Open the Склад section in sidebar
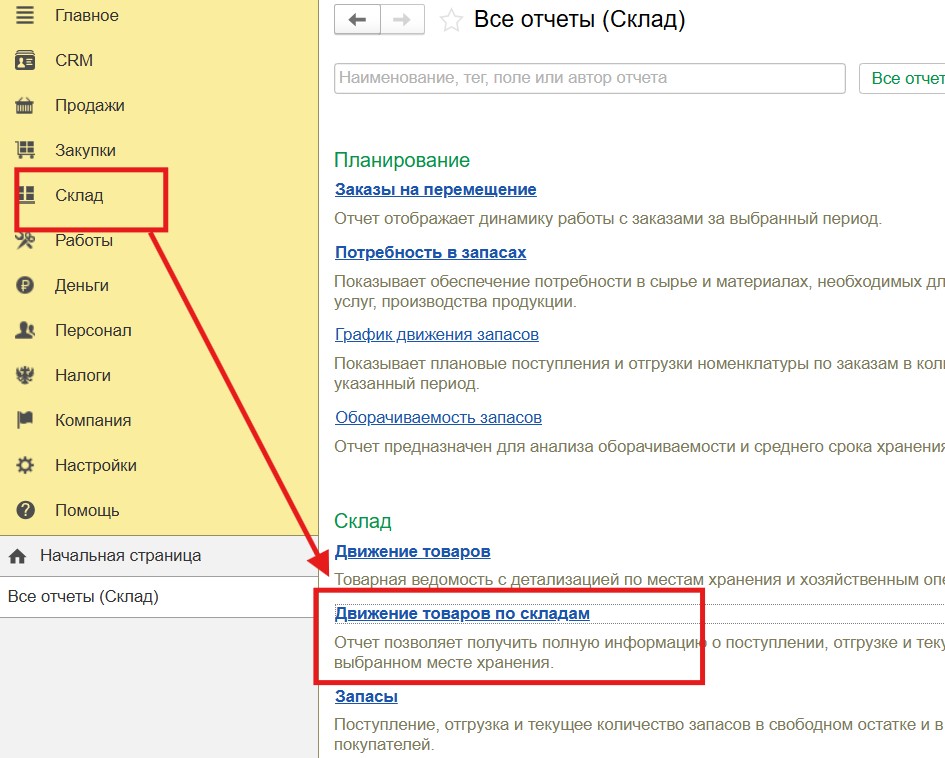Viewport: 945px width, 758px height. 79,196
